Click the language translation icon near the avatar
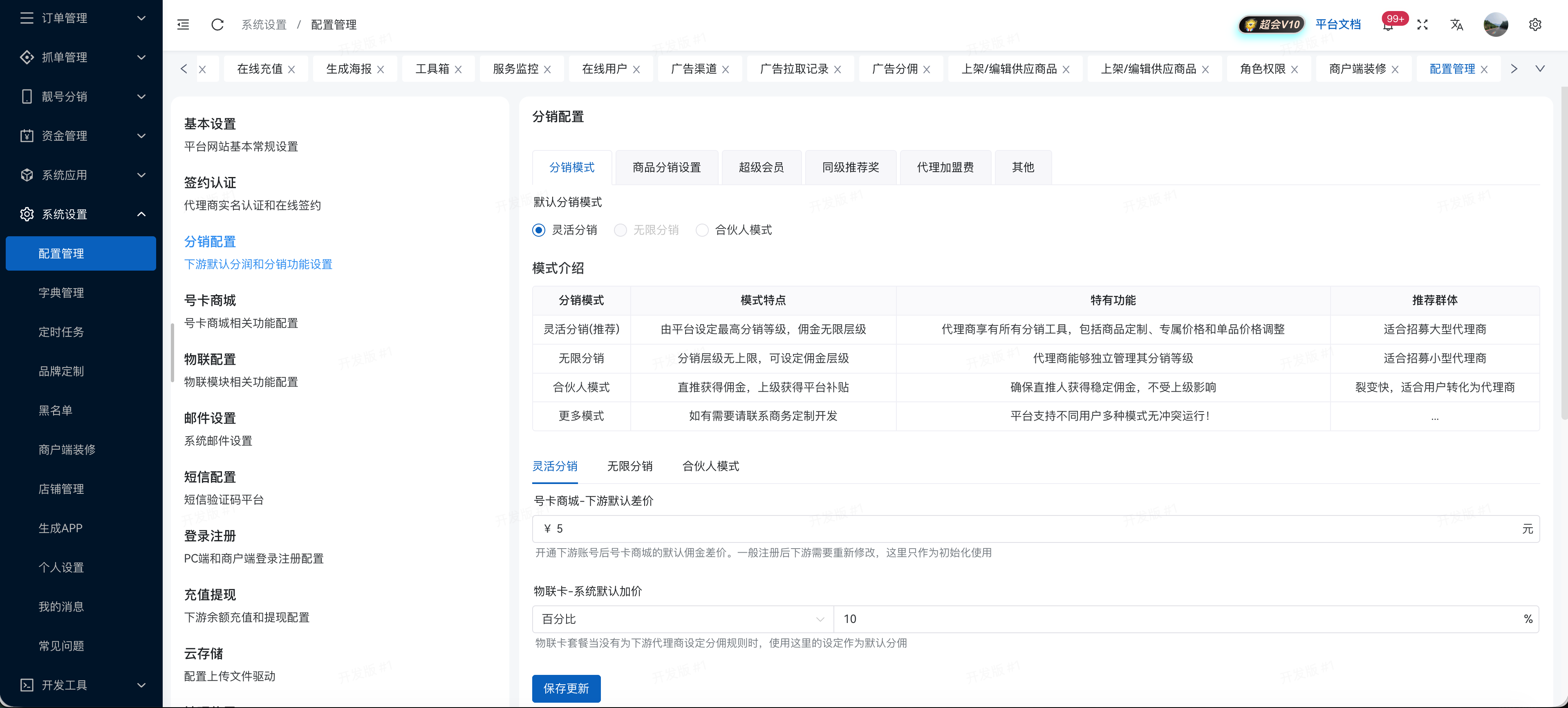The image size is (1568, 708). pos(1456,25)
